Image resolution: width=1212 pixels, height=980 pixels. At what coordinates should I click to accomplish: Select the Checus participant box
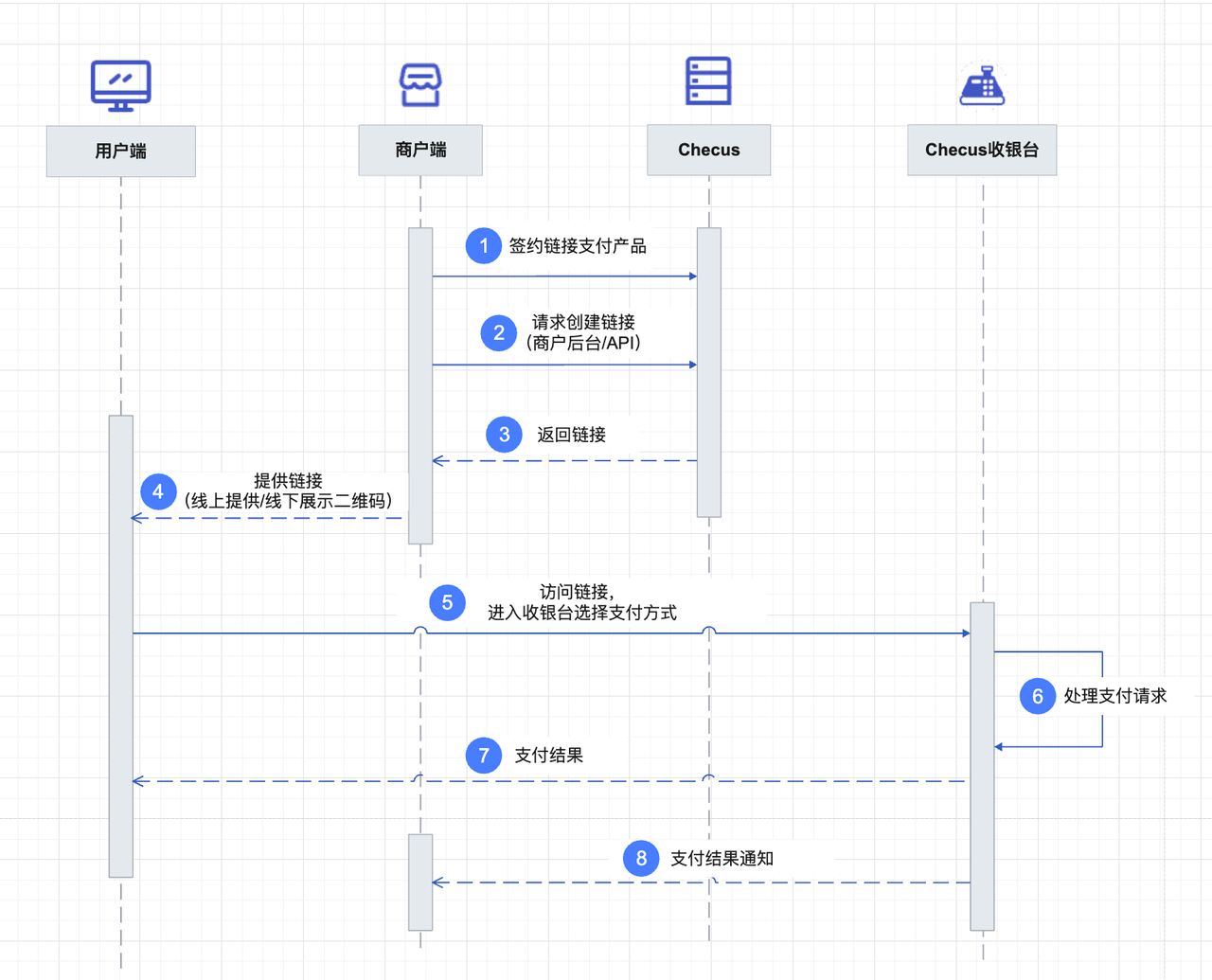point(708,151)
